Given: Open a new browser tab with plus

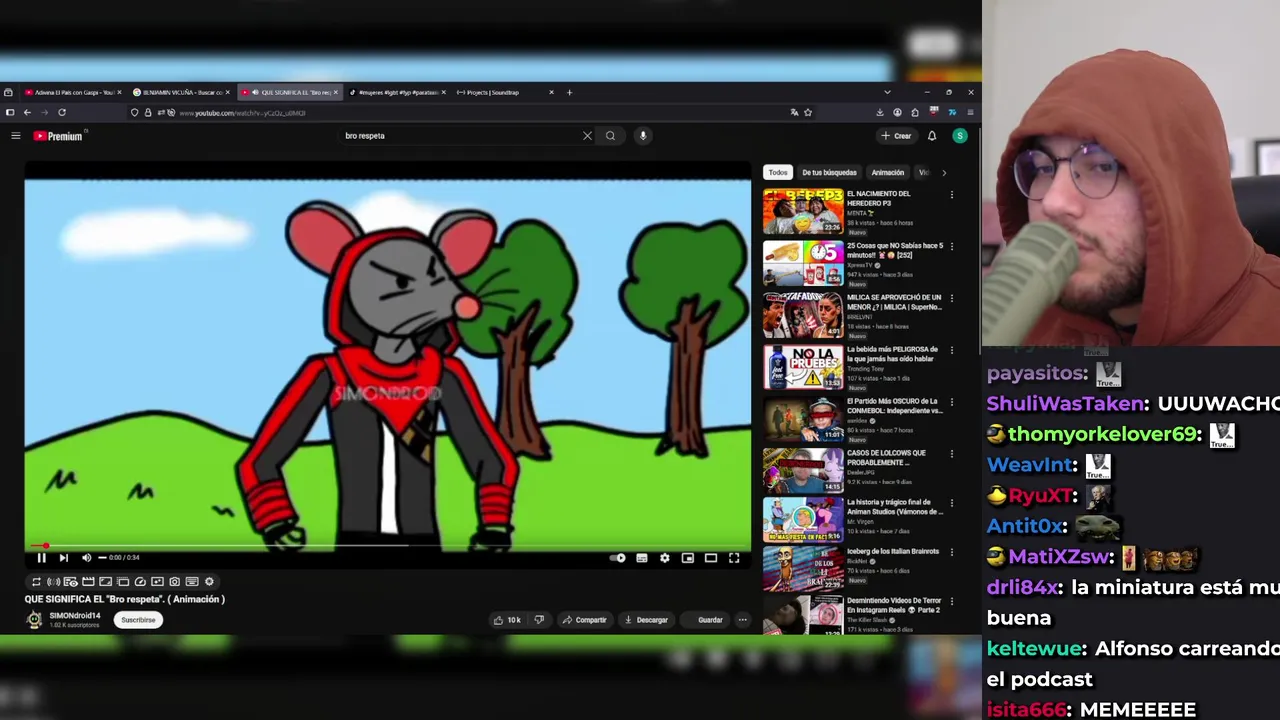Looking at the screenshot, I should [x=569, y=92].
